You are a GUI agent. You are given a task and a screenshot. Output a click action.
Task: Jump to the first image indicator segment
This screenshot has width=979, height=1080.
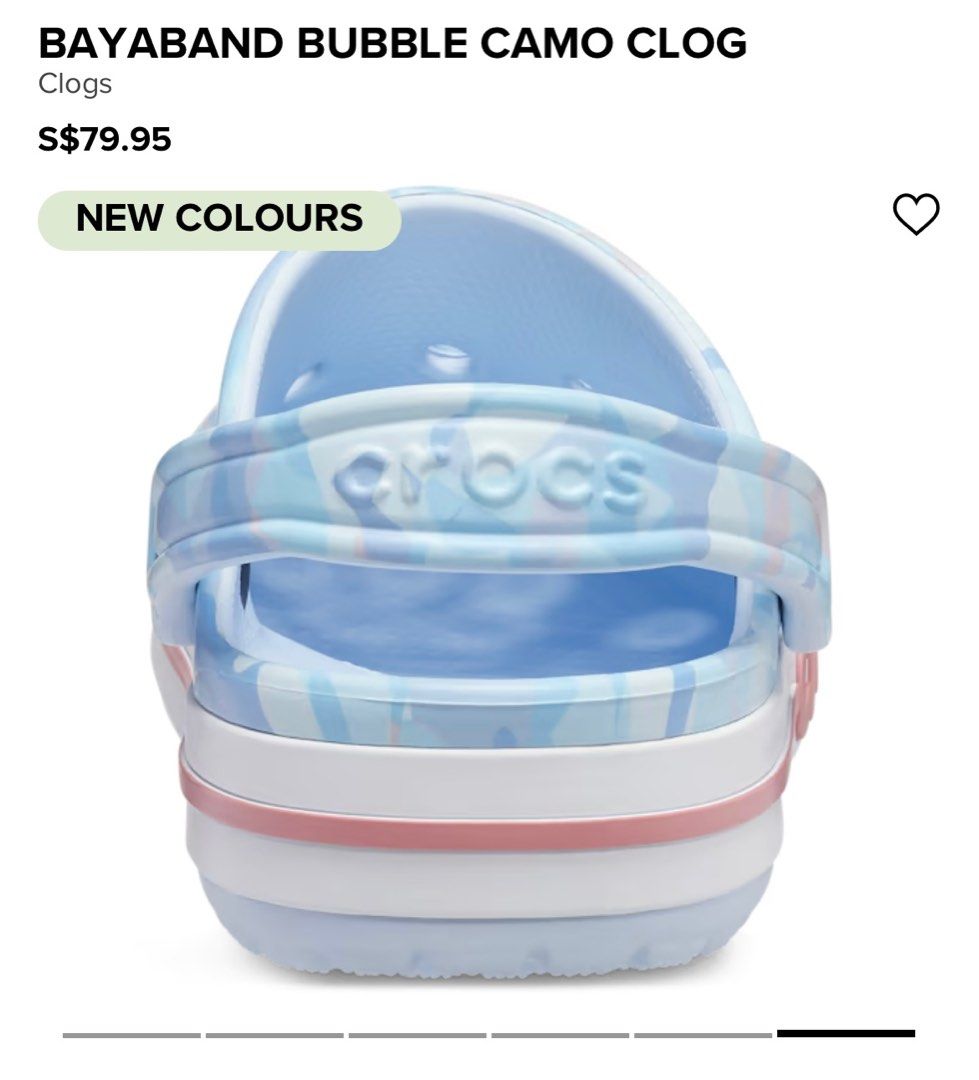(x=132, y=1035)
